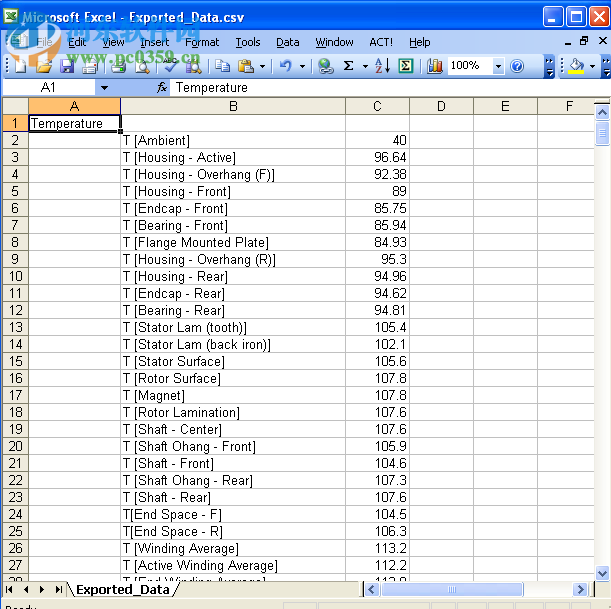Select column C header

[377, 106]
